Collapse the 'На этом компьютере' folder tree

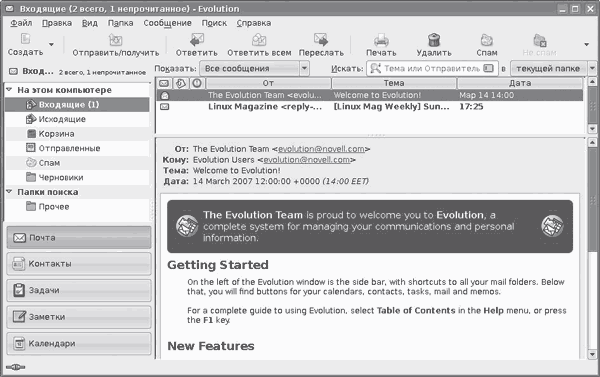coord(10,90)
